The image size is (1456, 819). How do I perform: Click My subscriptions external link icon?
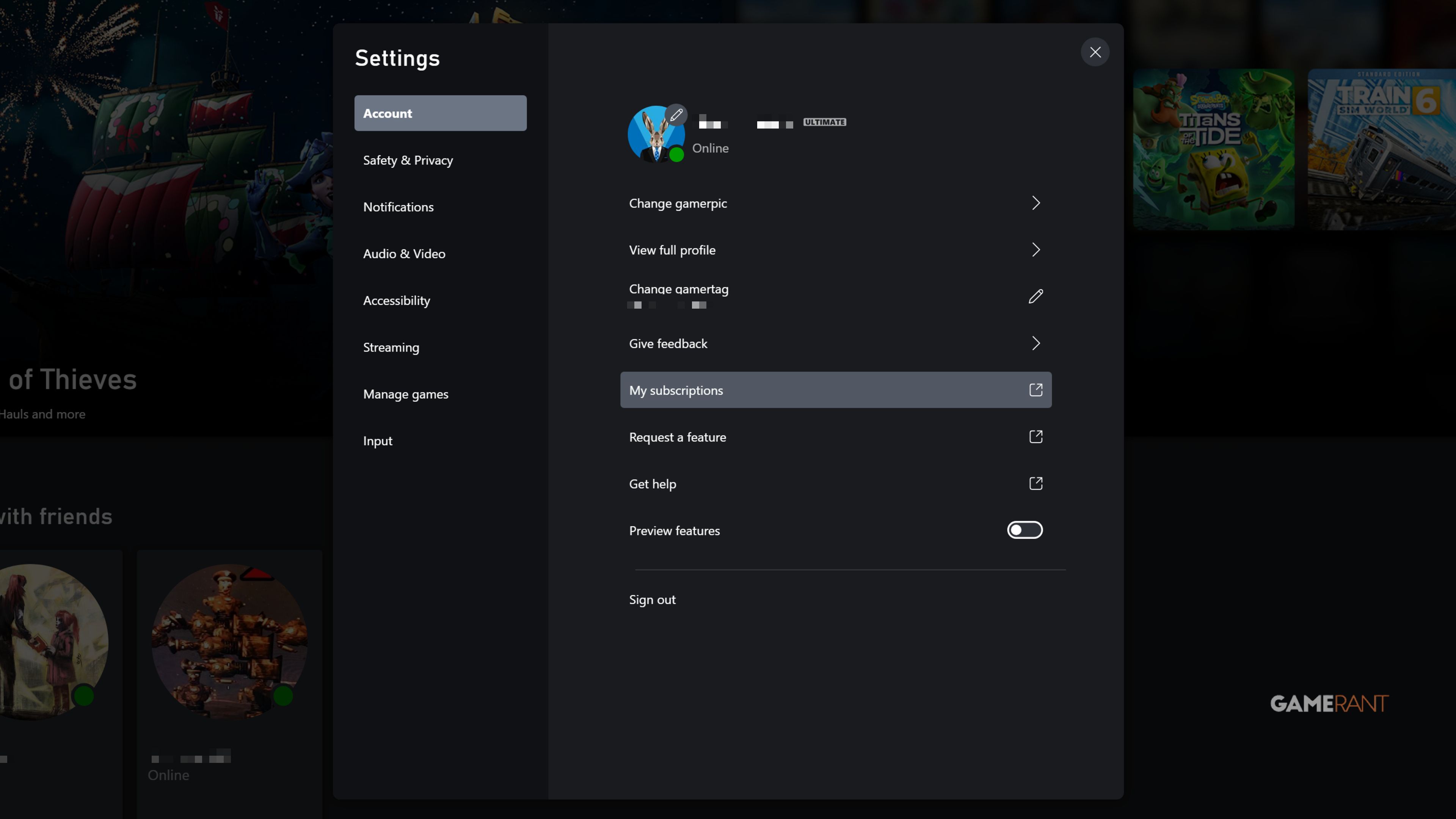pos(1036,390)
